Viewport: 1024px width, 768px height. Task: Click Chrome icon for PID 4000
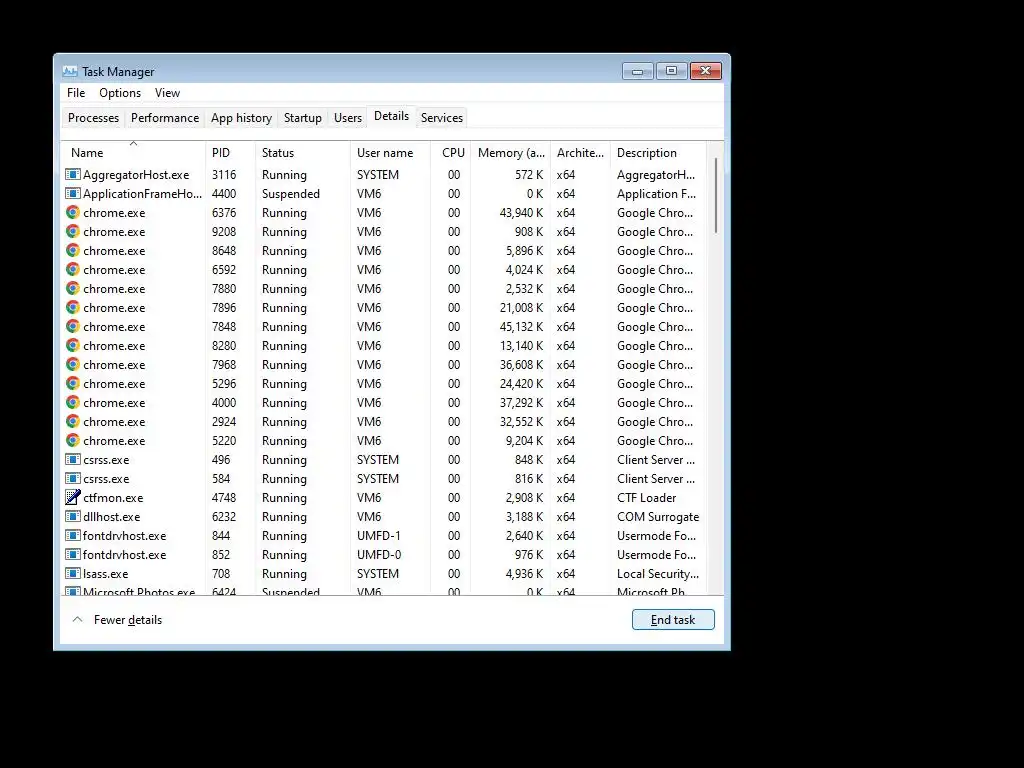pos(72,402)
